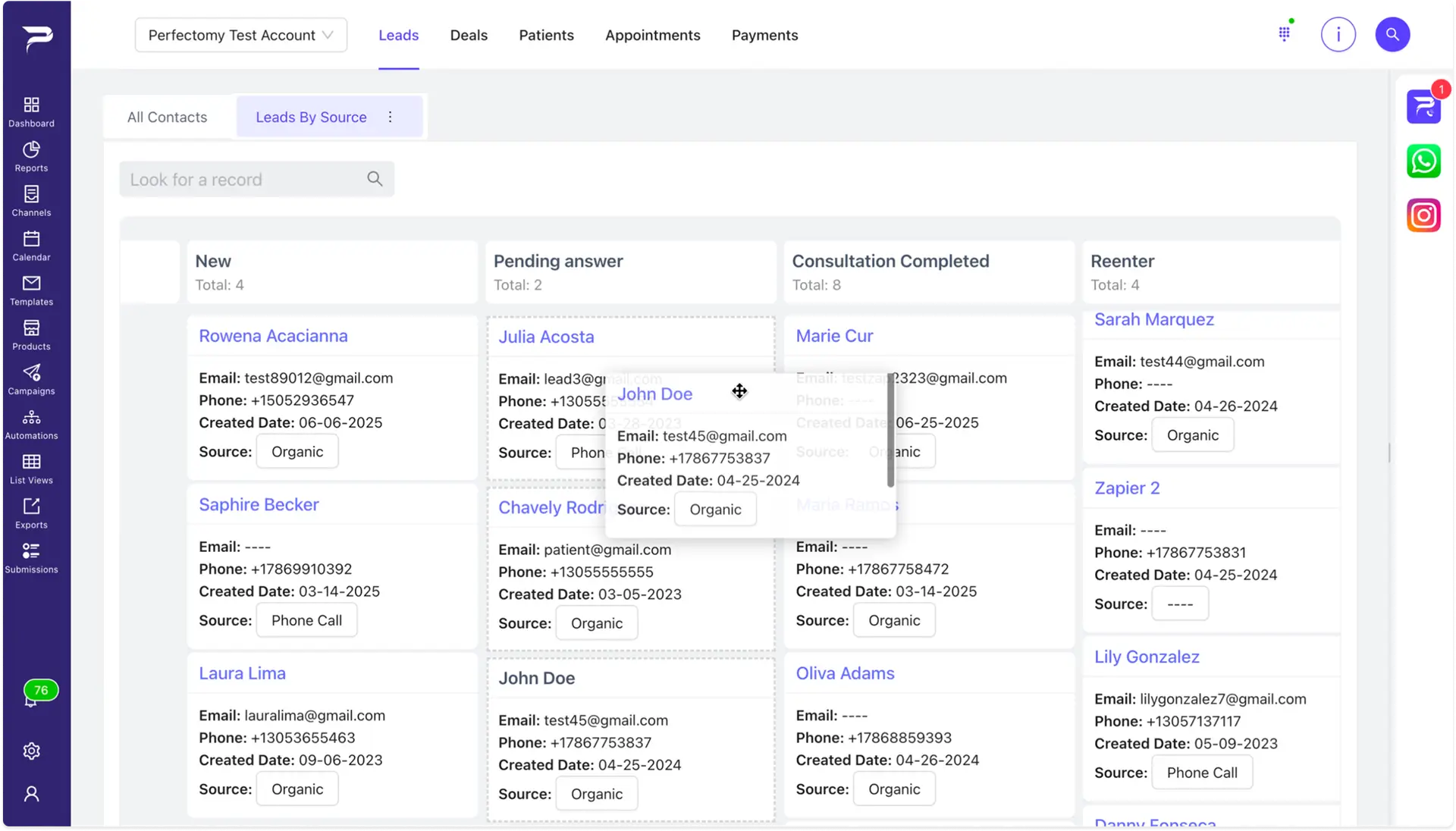This screenshot has height=831, width=1456.
Task: Click email patient@gmail.com on Chavely card
Action: pyautogui.click(x=607, y=550)
